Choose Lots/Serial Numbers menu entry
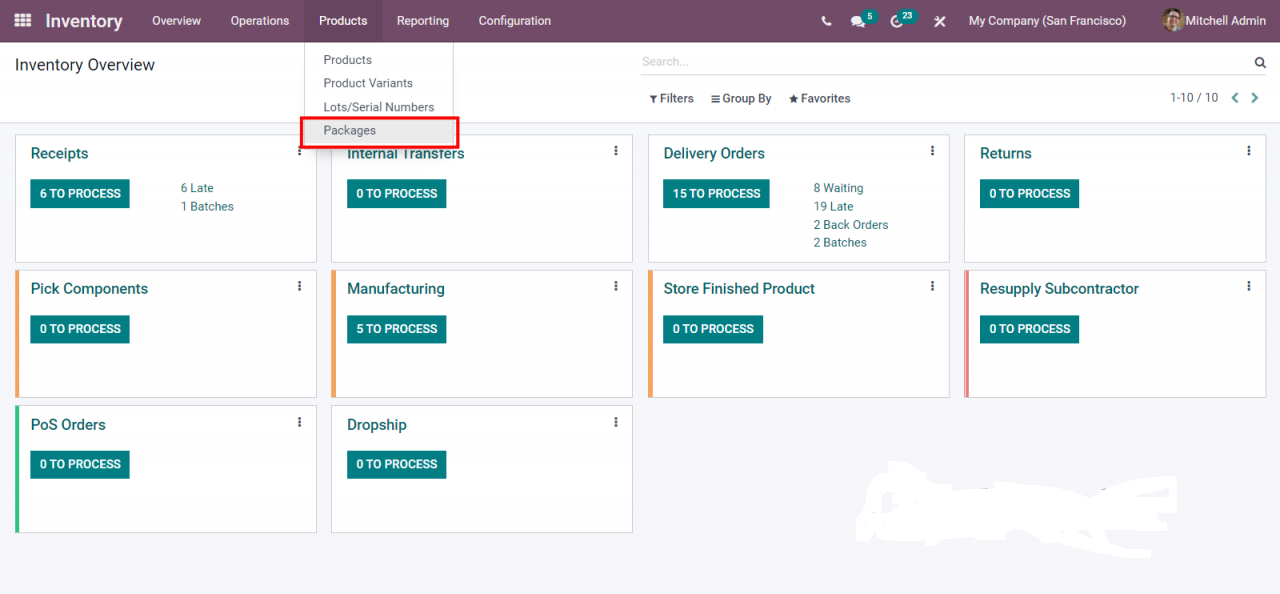Viewport: 1280px width, 594px height. pos(379,107)
